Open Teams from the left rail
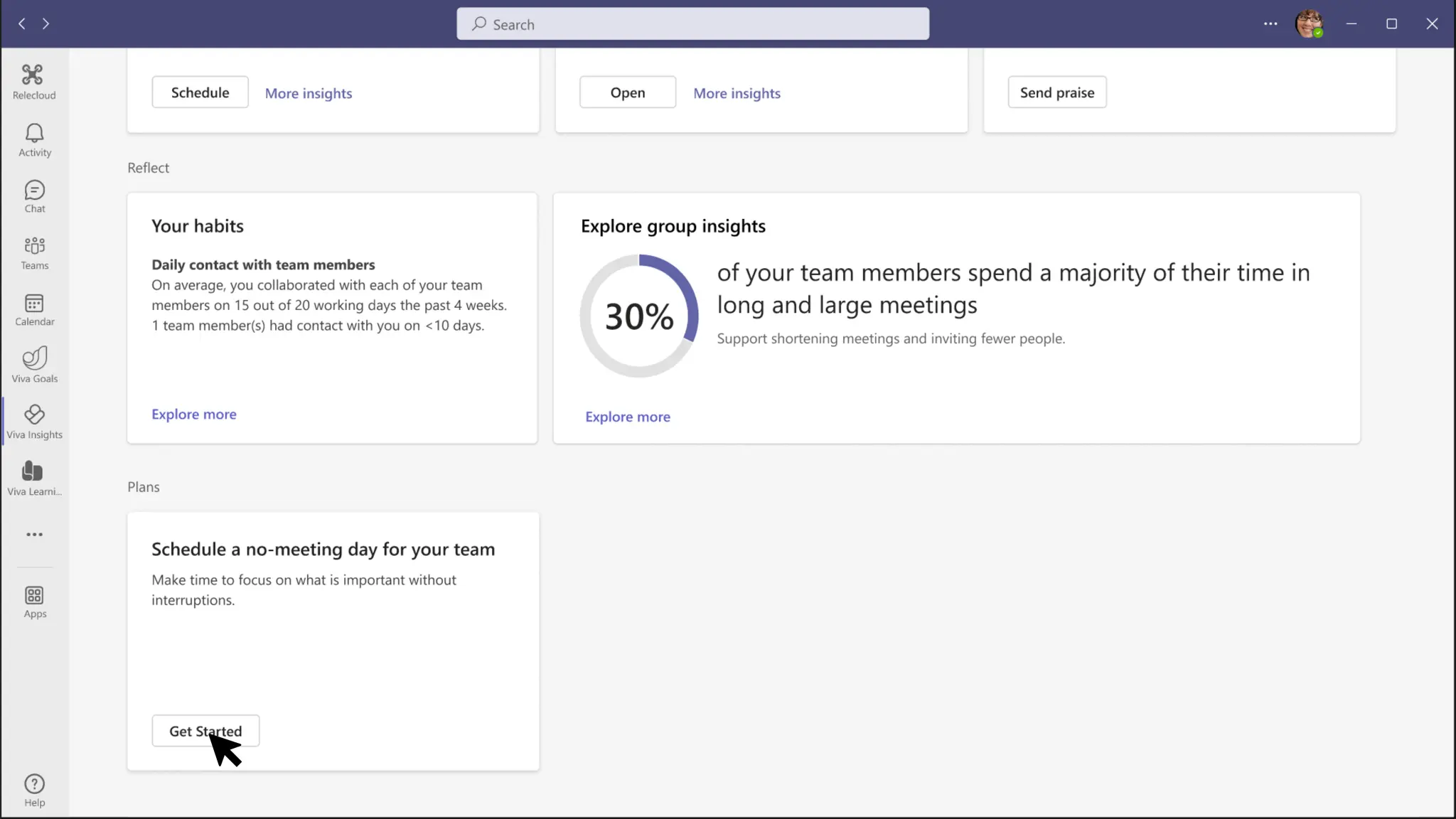This screenshot has height=819, width=1456. (x=34, y=253)
